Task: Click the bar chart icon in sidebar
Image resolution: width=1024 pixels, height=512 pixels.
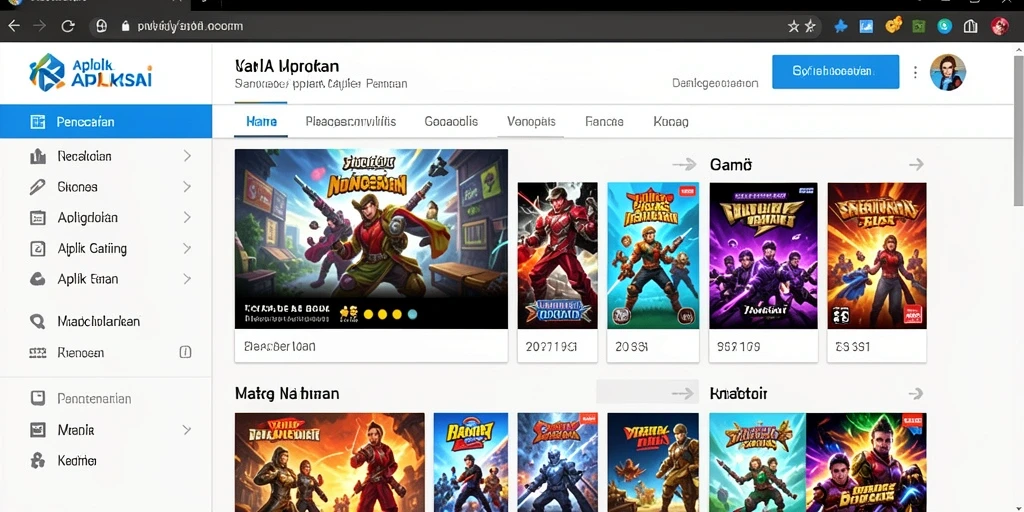Action: coord(38,156)
